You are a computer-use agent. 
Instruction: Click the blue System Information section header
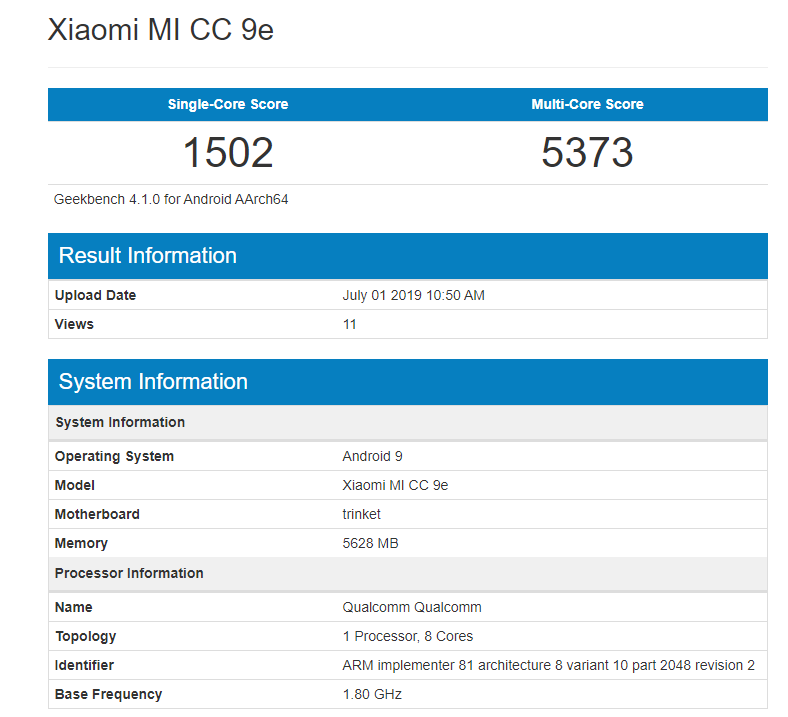coord(153,382)
